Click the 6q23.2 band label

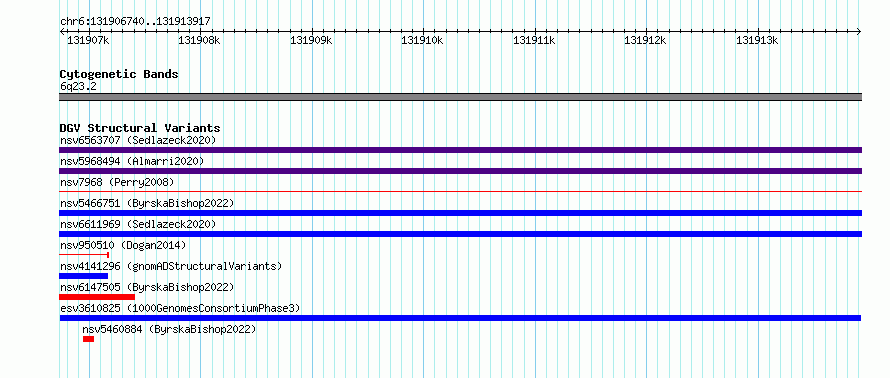[x=78, y=86]
